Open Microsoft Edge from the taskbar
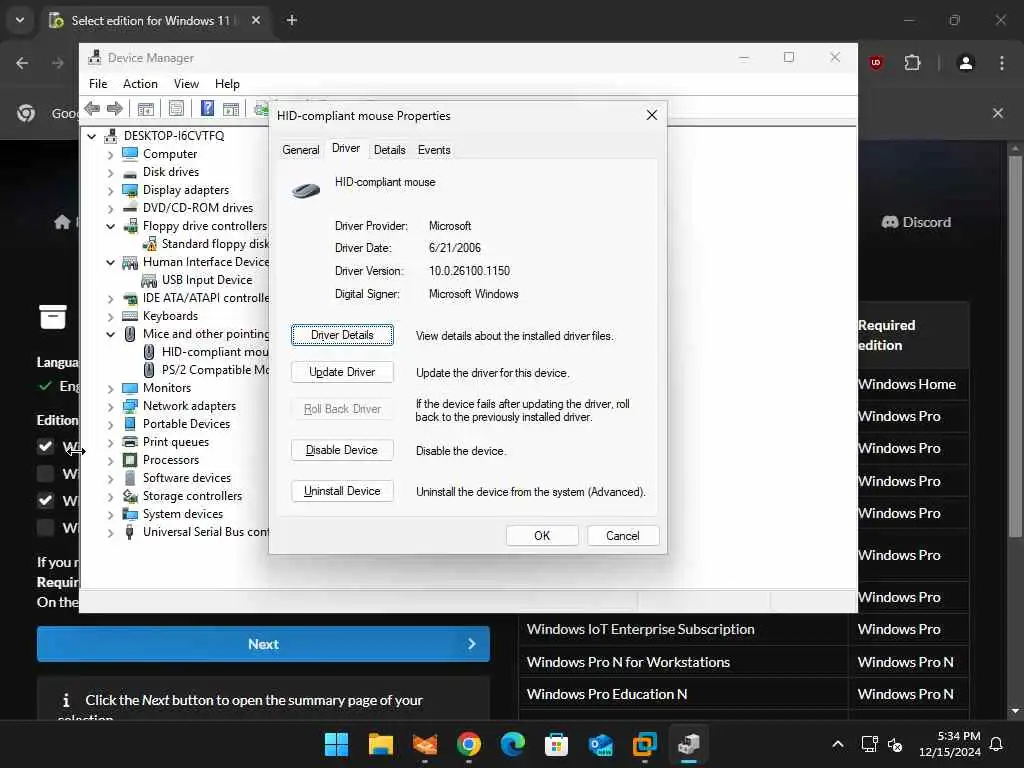The image size is (1024, 768). click(x=513, y=744)
